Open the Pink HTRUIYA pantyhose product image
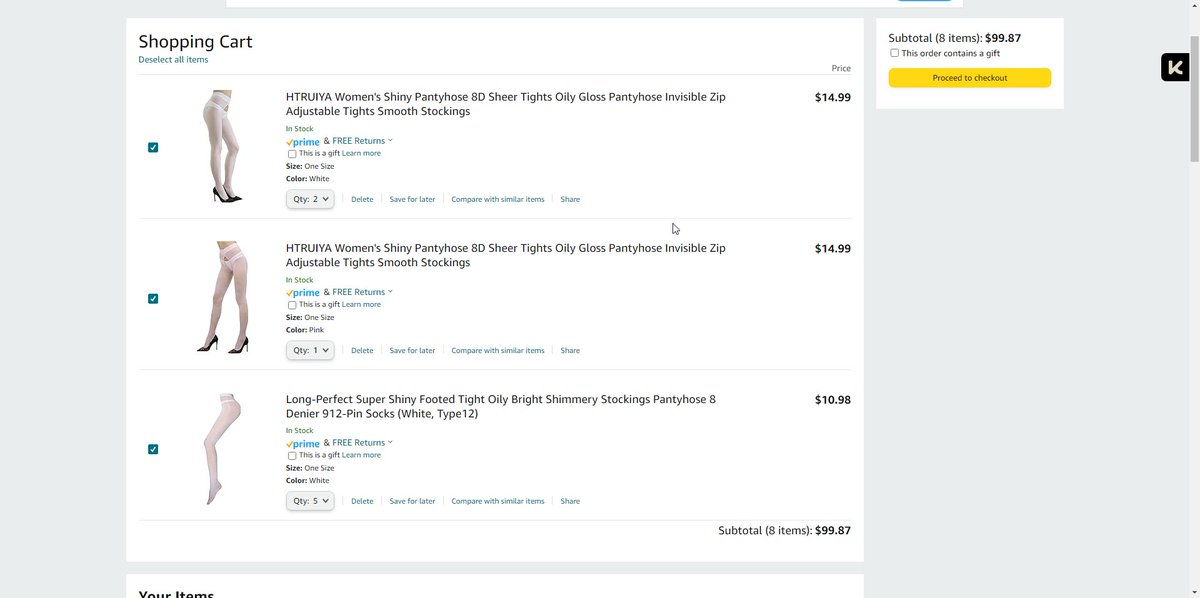This screenshot has height=598, width=1200. coord(222,297)
